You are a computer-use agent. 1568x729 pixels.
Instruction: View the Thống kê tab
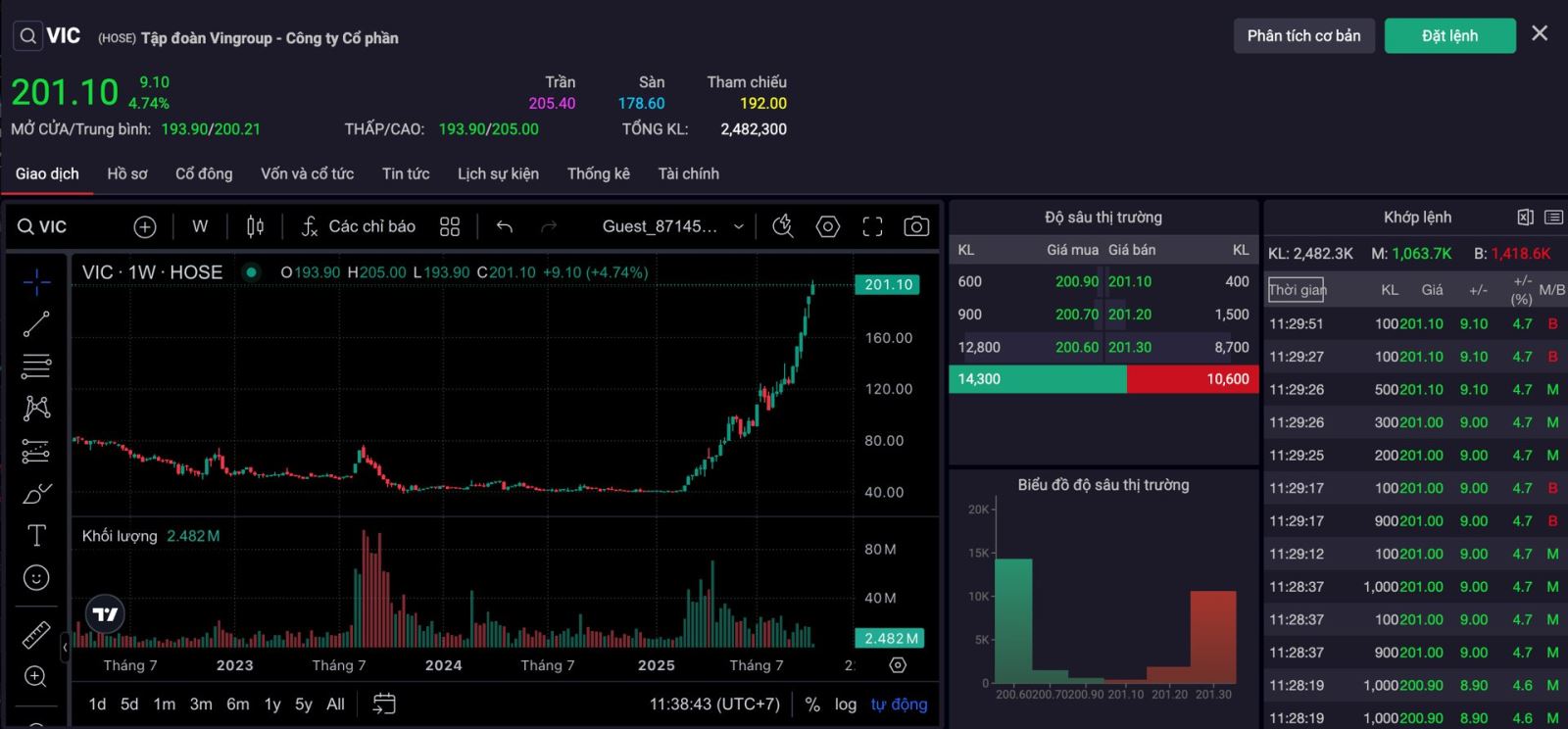pos(598,174)
